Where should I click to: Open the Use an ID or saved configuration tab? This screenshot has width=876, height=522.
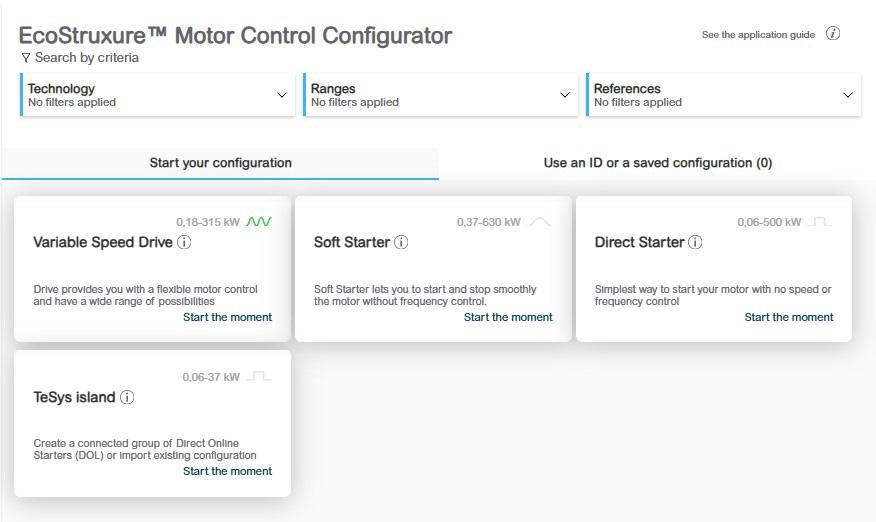(x=657, y=163)
